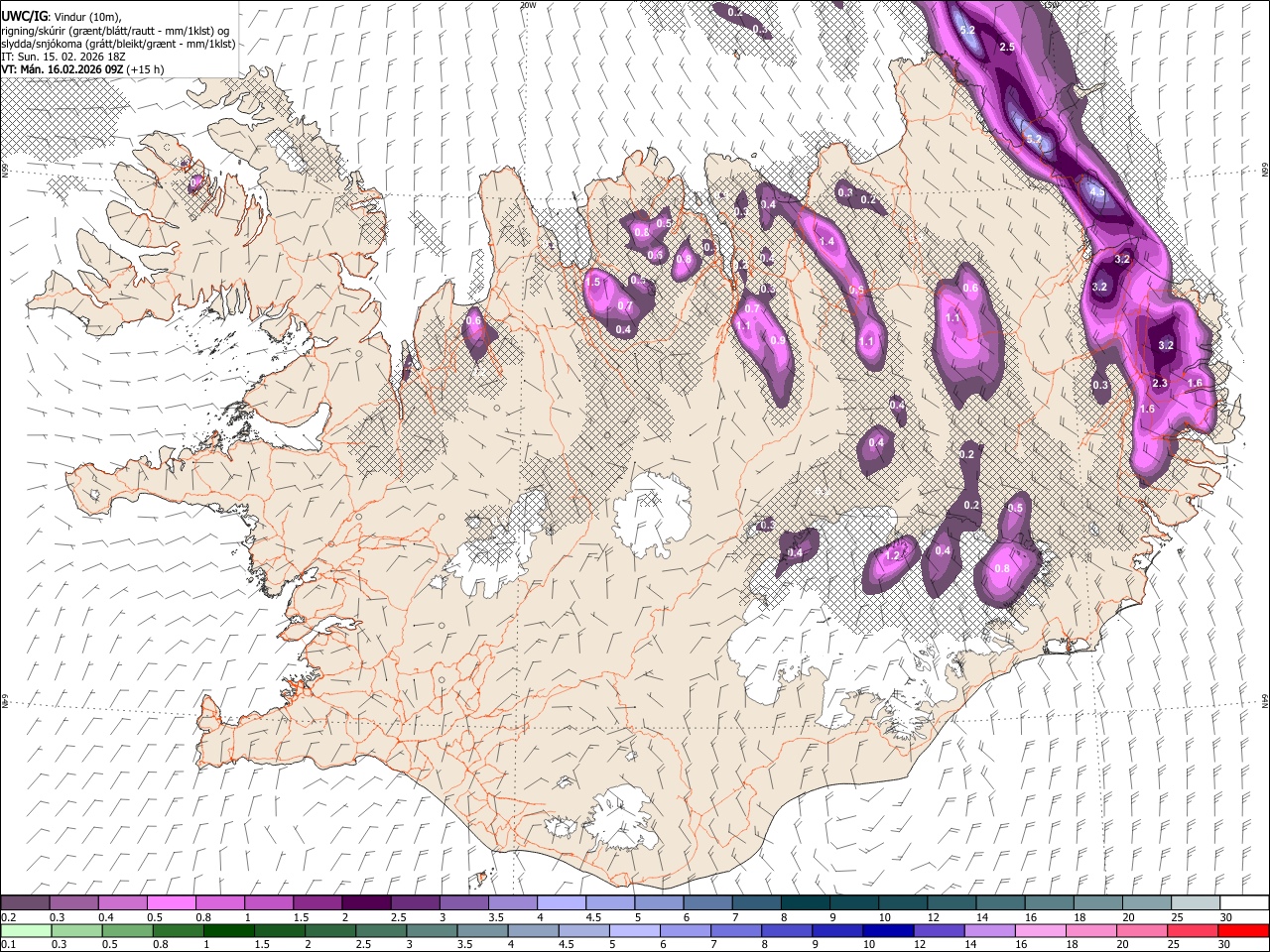Choose darkest purple upper swatch between 2 and 2.5
Screen dimensions: 1270x952
365,903
